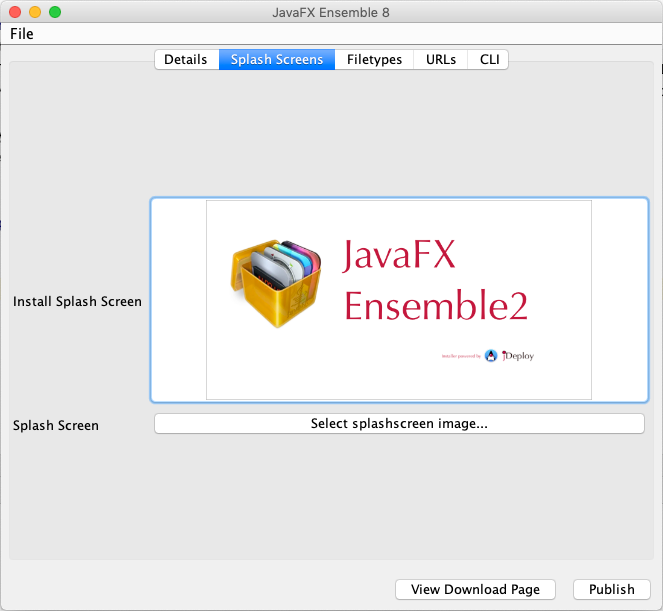Click the JavaFX Ensemble2 title text
This screenshot has width=663, height=611.
[436, 280]
